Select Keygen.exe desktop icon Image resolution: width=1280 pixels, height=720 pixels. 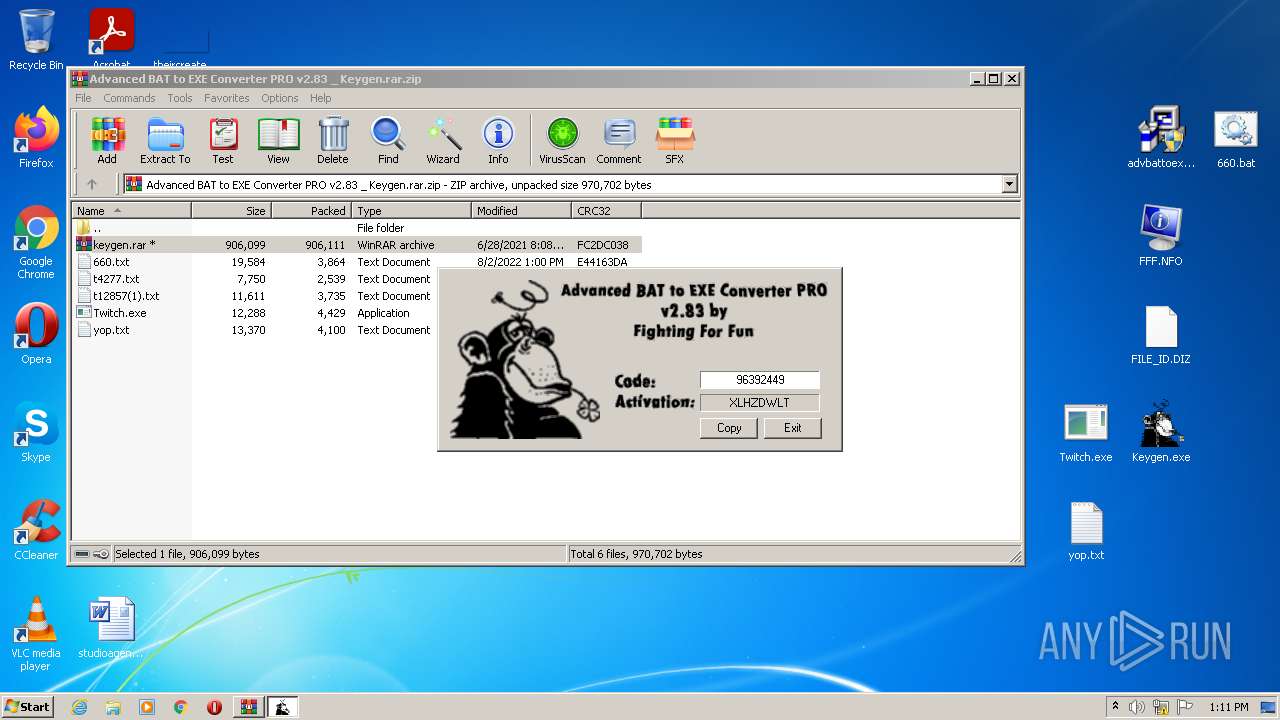coord(1161,432)
